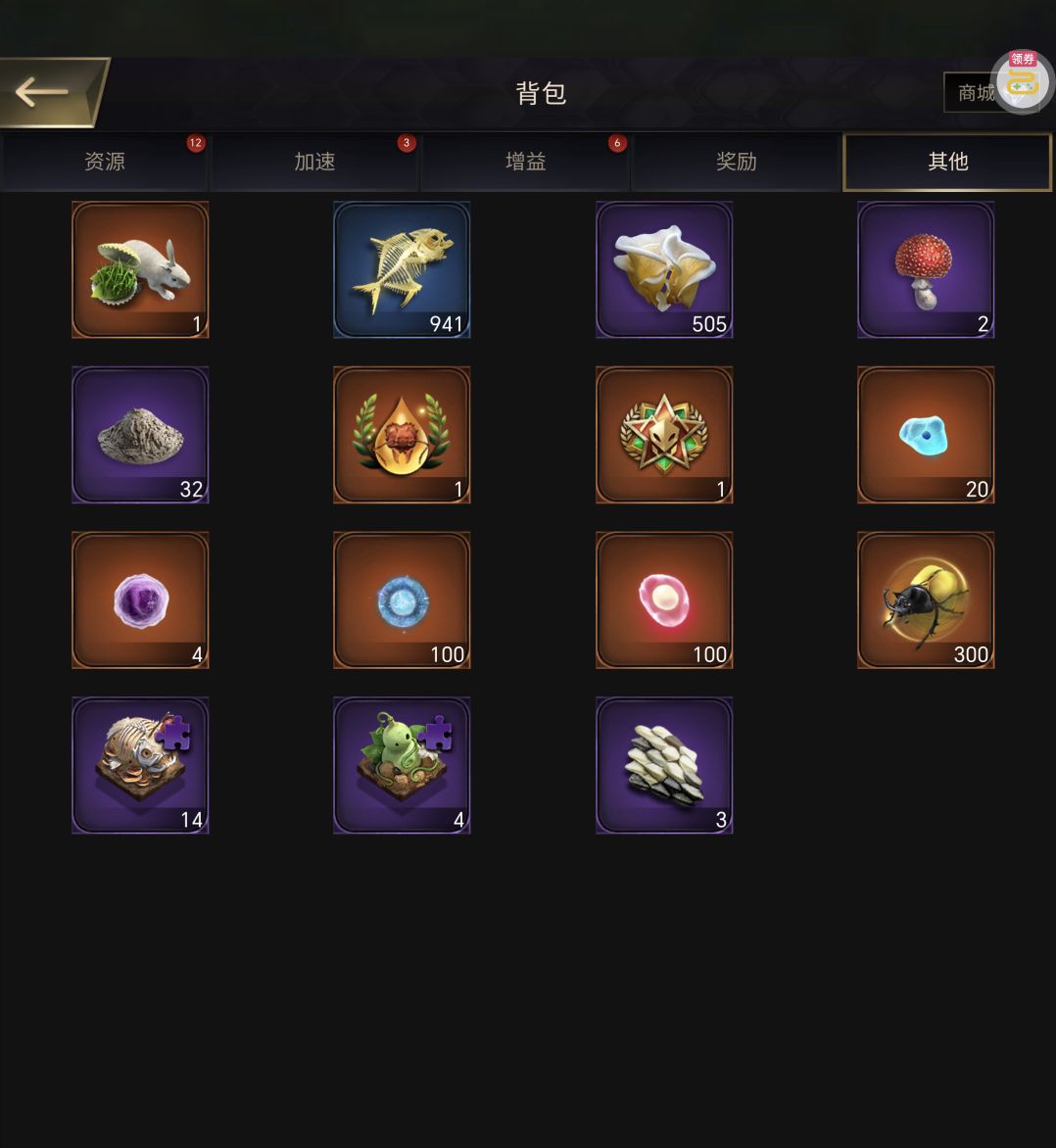Image resolution: width=1056 pixels, height=1148 pixels.
Task: Select the white mushroom cluster item
Action: pos(664,269)
